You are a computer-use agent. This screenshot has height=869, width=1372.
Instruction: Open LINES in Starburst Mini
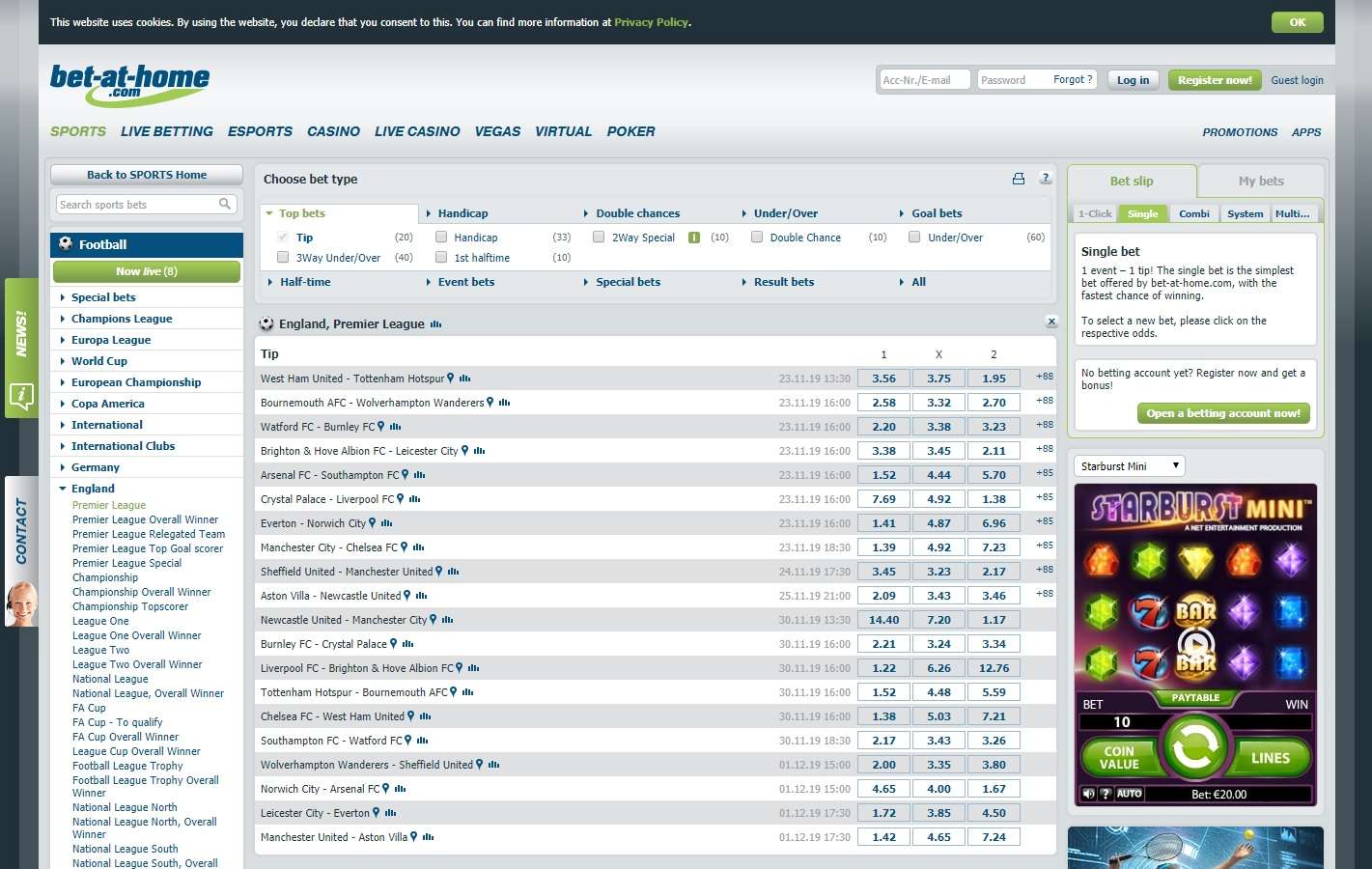click(x=1271, y=758)
